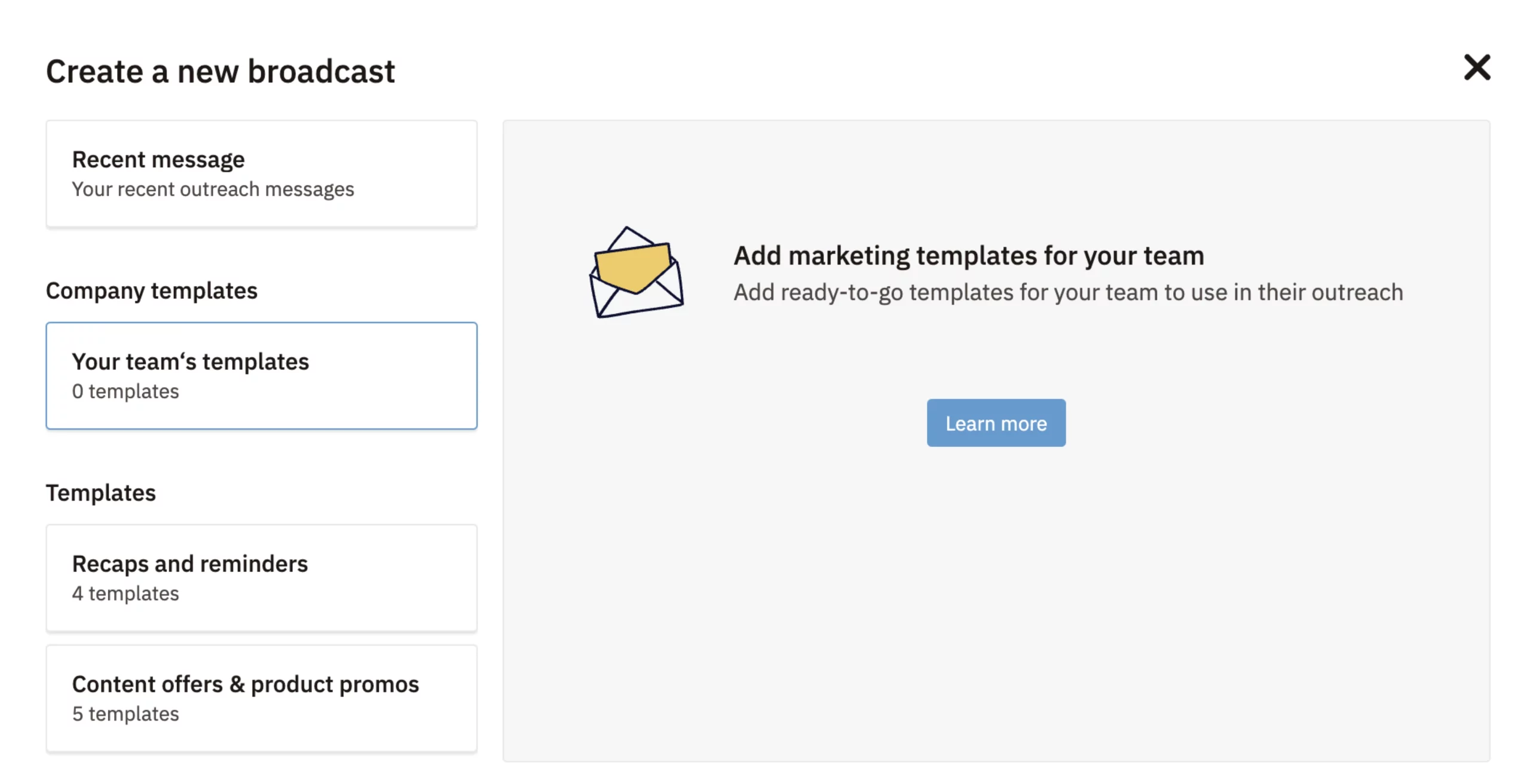Click the 4 templates count label
Viewport: 1530px width, 784px height.
pyautogui.click(x=126, y=593)
